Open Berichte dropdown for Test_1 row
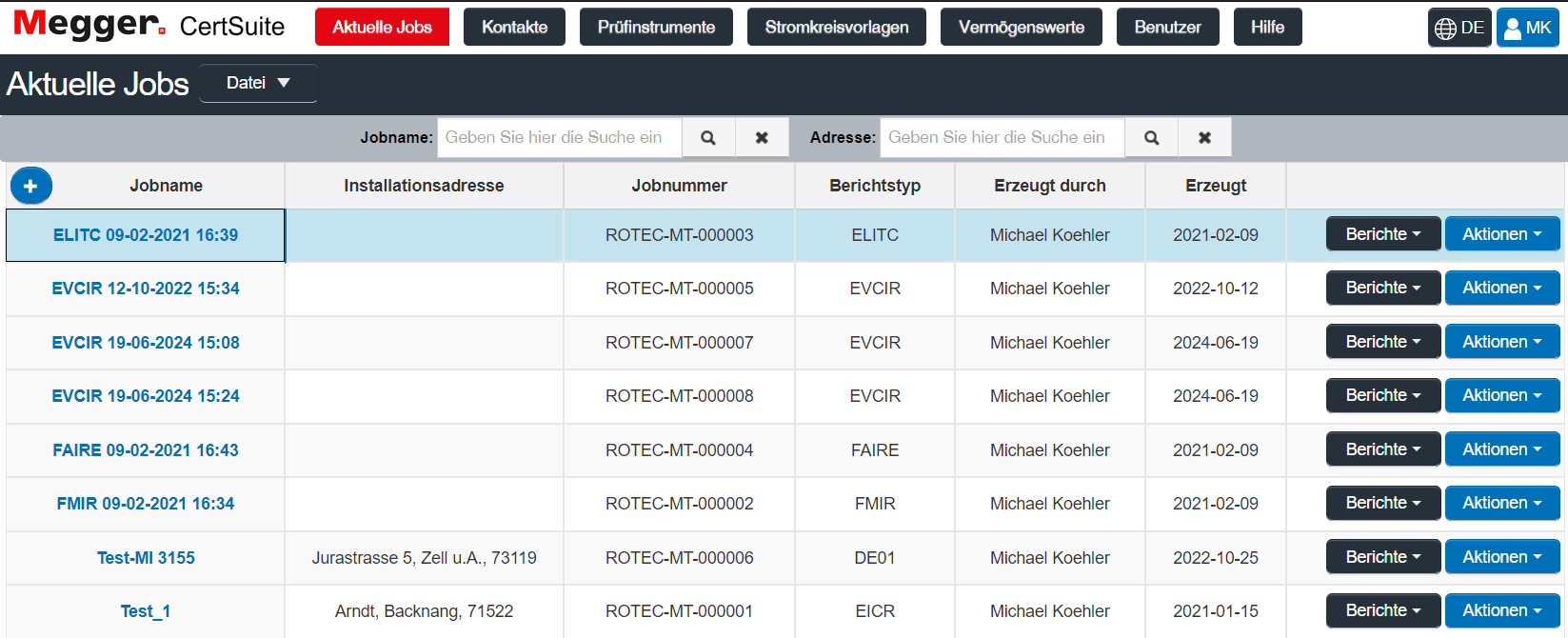This screenshot has height=638, width=1568. tap(1382, 610)
